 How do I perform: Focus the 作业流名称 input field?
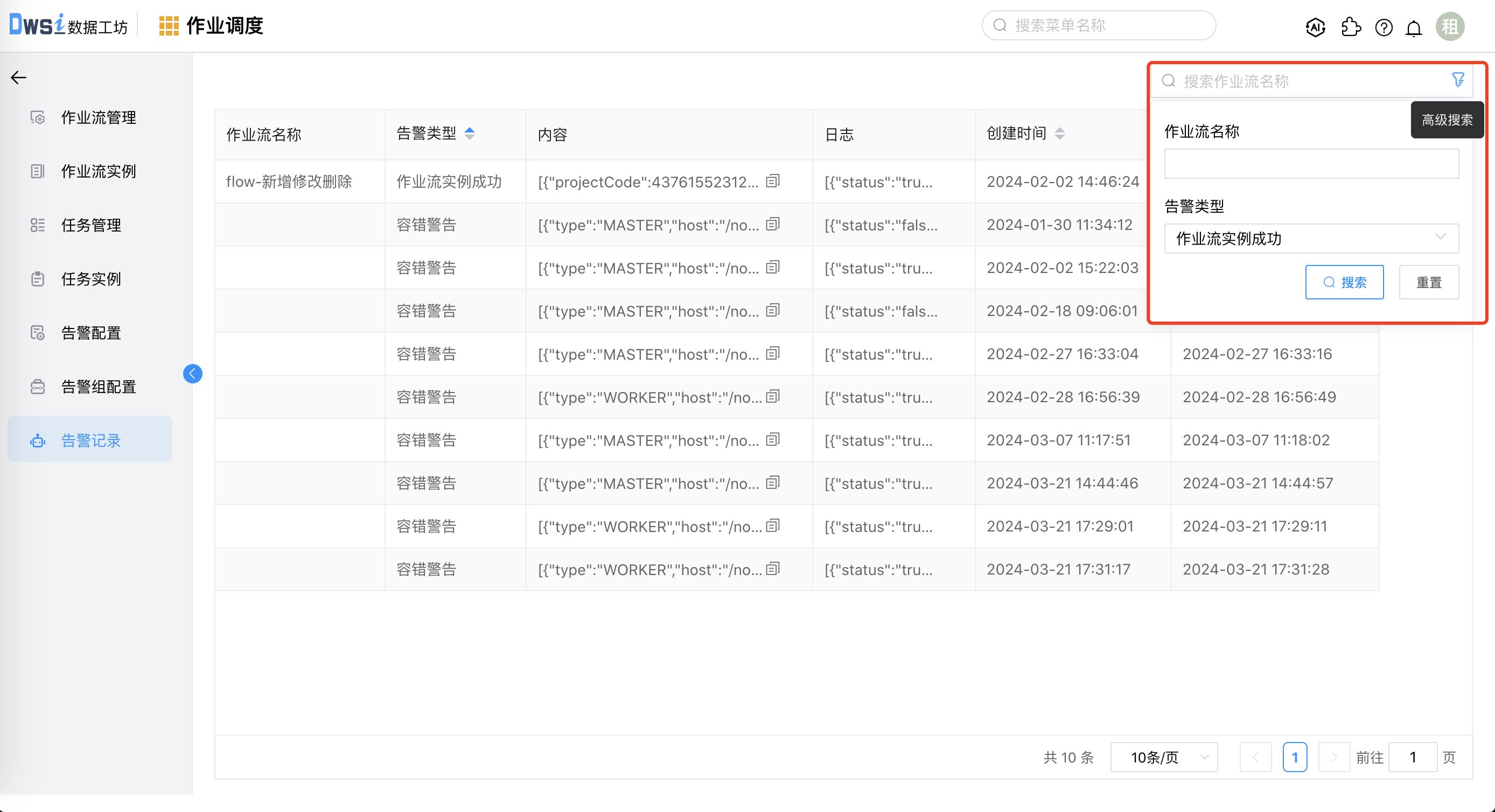[1311, 164]
